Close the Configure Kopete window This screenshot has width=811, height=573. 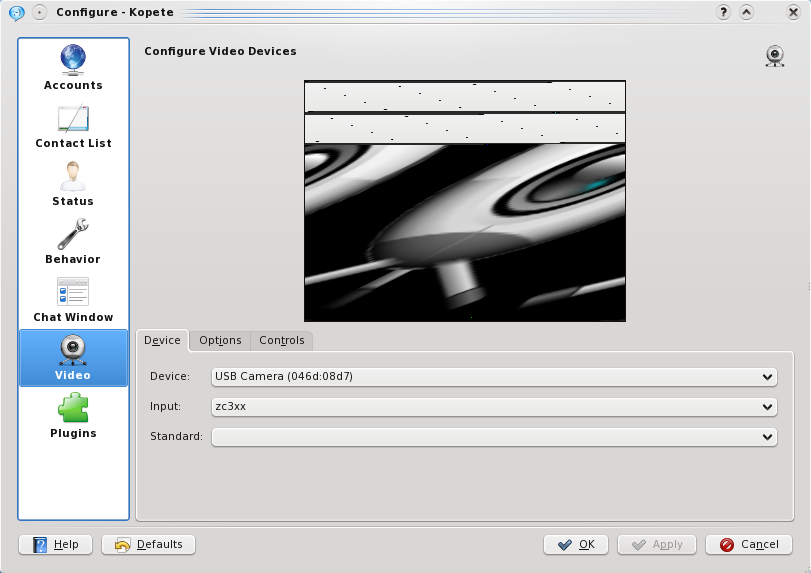[793, 12]
